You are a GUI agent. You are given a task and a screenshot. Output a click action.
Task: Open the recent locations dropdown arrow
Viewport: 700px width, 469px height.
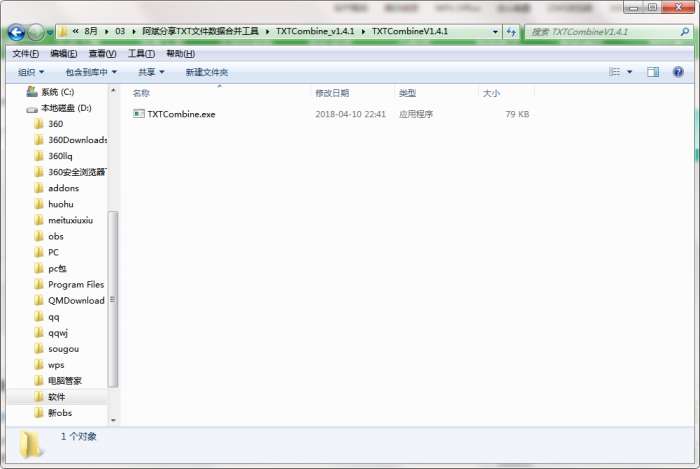pyautogui.click(x=50, y=33)
